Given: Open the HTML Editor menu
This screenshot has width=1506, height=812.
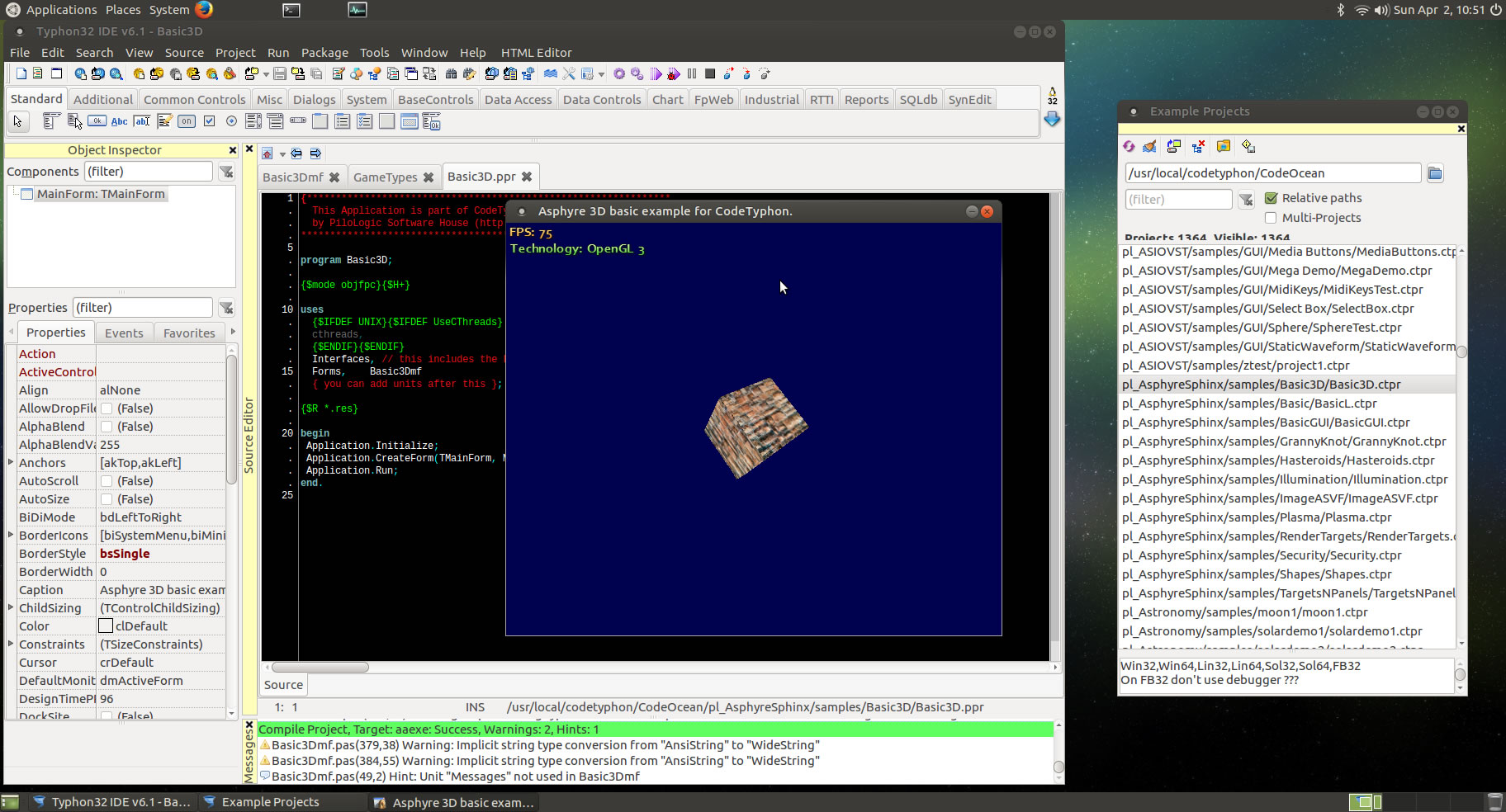Looking at the screenshot, I should (536, 52).
